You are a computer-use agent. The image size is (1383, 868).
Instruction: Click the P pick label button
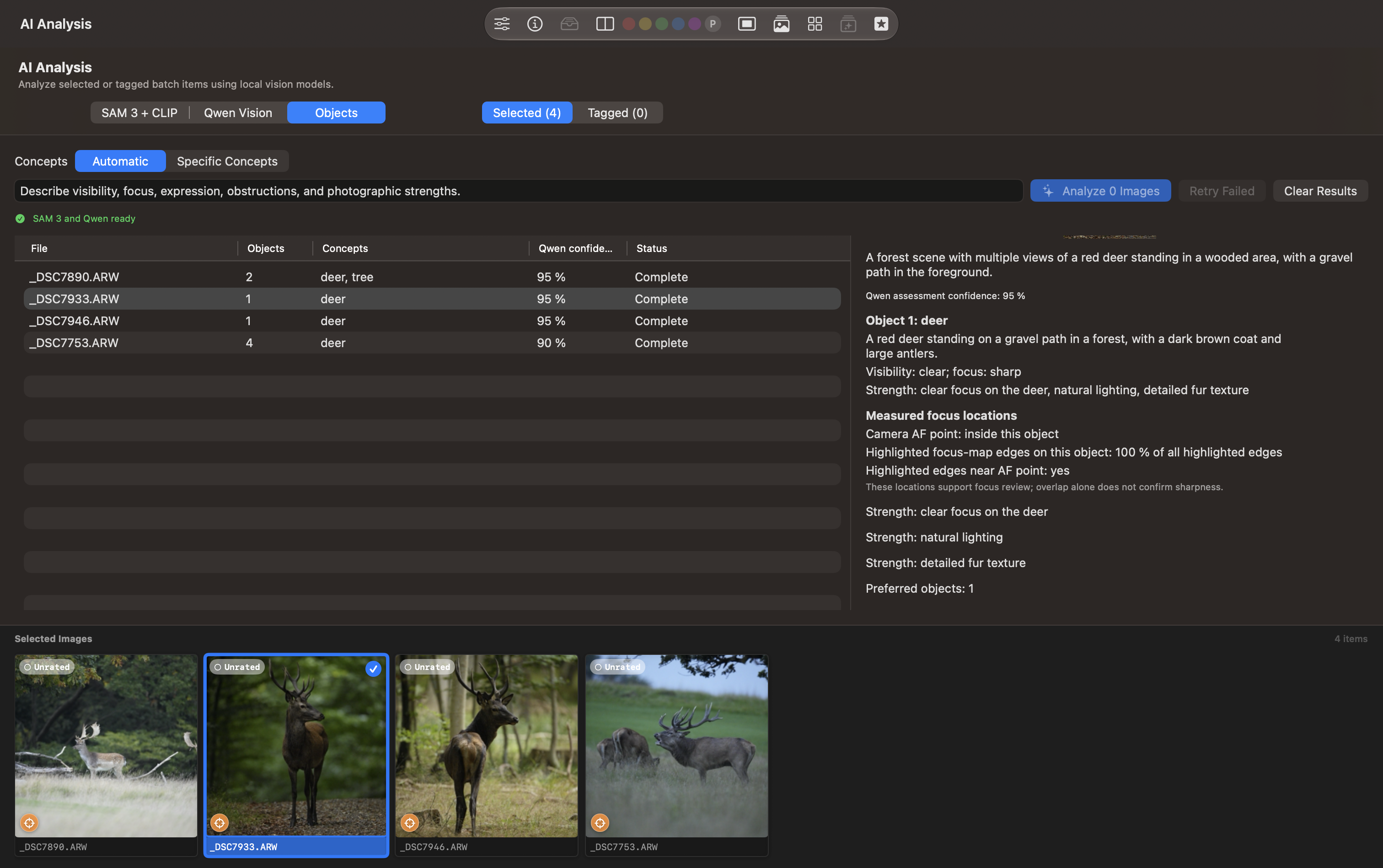point(713,23)
